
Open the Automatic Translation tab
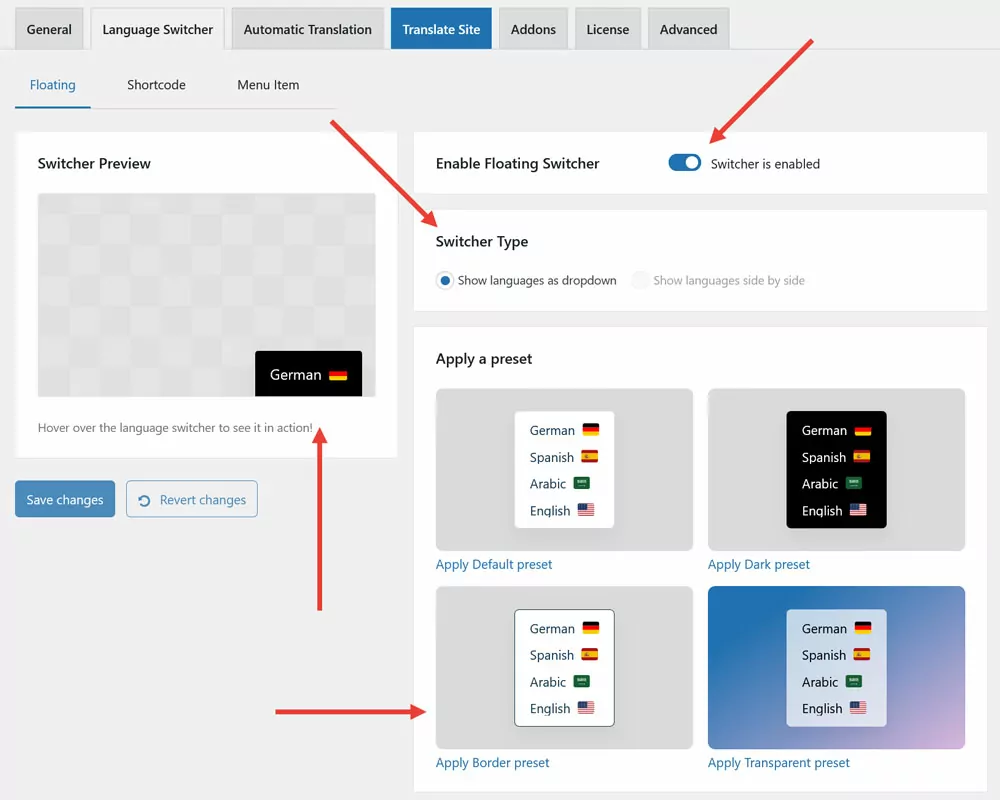click(307, 28)
